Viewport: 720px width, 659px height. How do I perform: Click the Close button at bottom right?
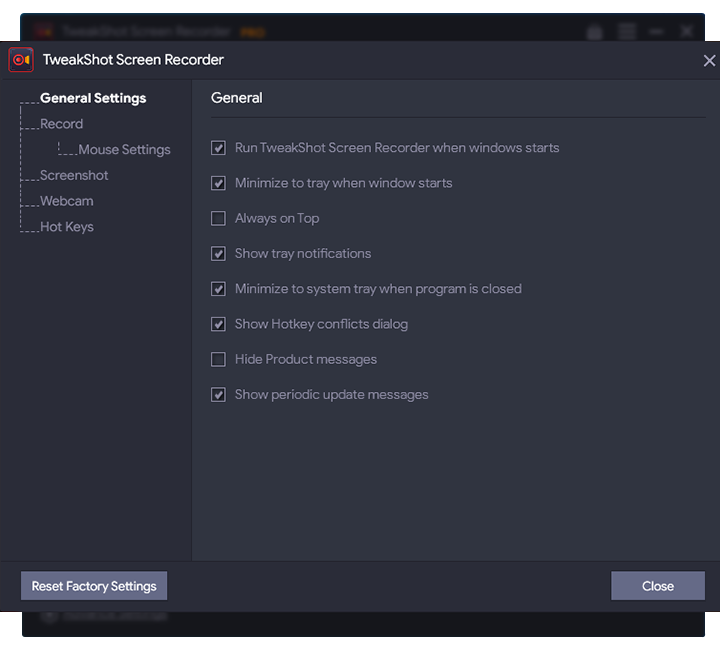click(657, 586)
